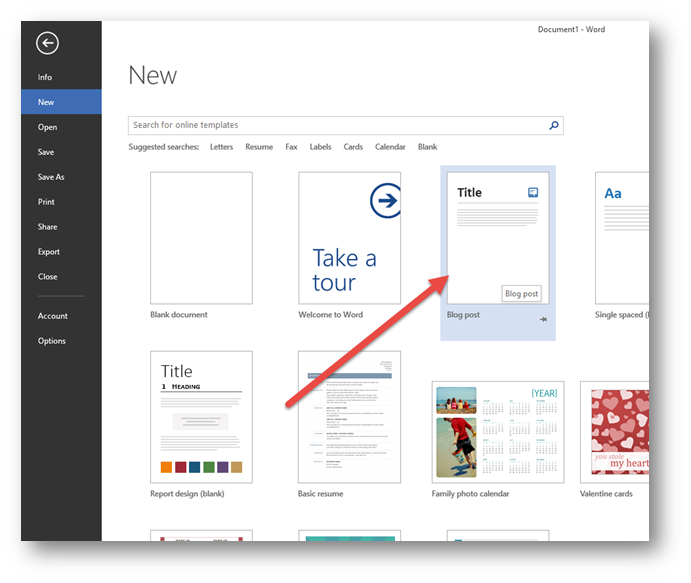Open Word Options

point(52,341)
